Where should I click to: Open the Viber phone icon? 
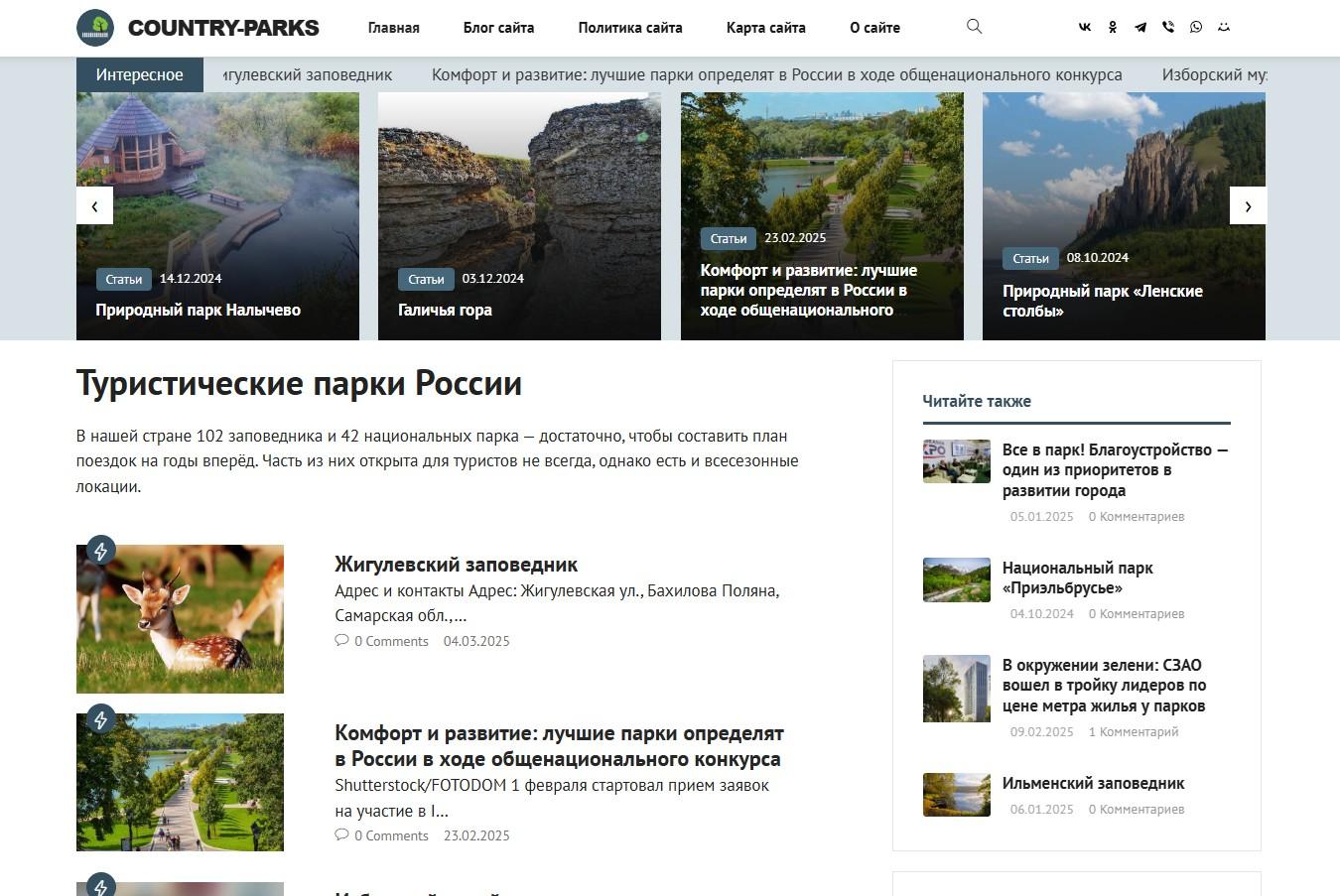[1168, 28]
